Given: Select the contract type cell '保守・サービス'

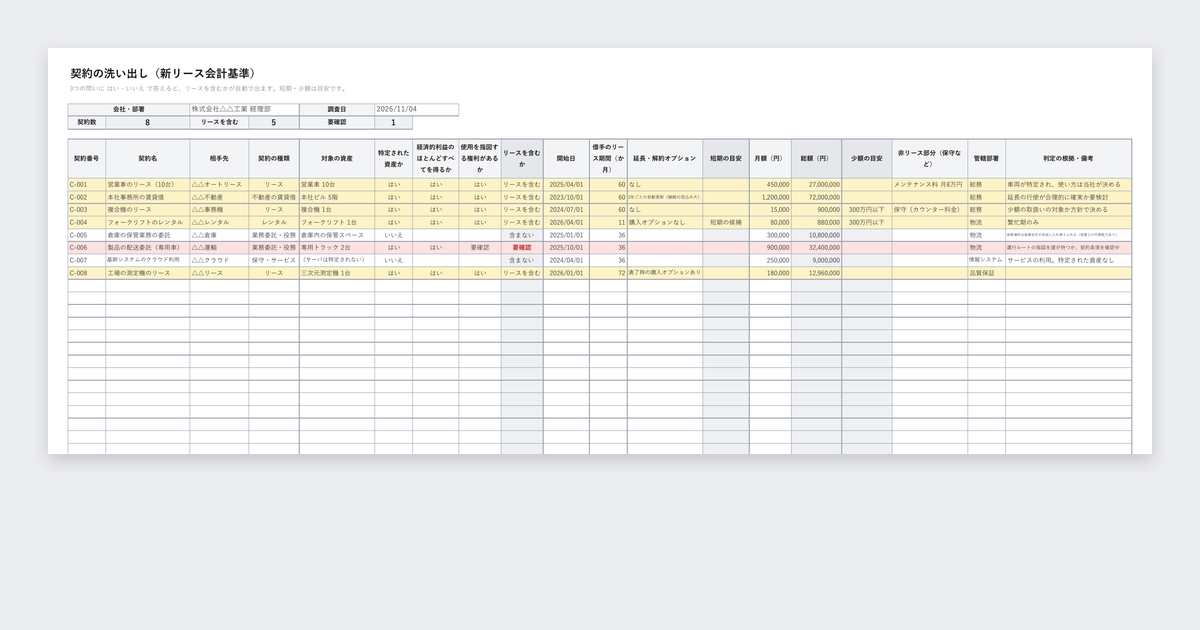Looking at the screenshot, I should pyautogui.click(x=274, y=260).
